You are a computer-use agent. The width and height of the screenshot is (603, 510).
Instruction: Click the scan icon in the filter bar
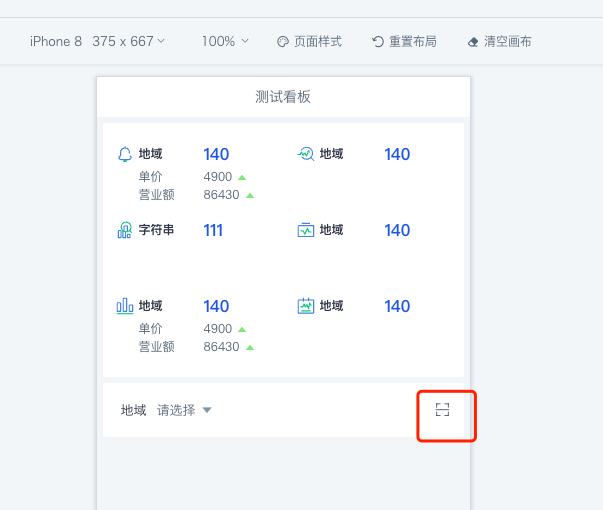(443, 409)
